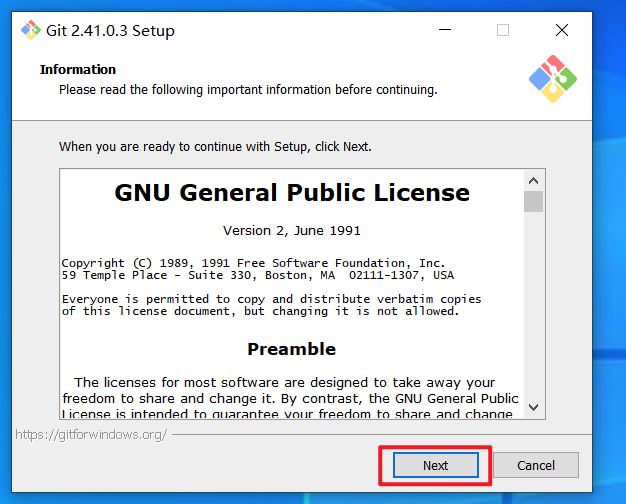This screenshot has height=504, width=626.
Task: Minimize the Git Setup window
Action: coord(445,30)
